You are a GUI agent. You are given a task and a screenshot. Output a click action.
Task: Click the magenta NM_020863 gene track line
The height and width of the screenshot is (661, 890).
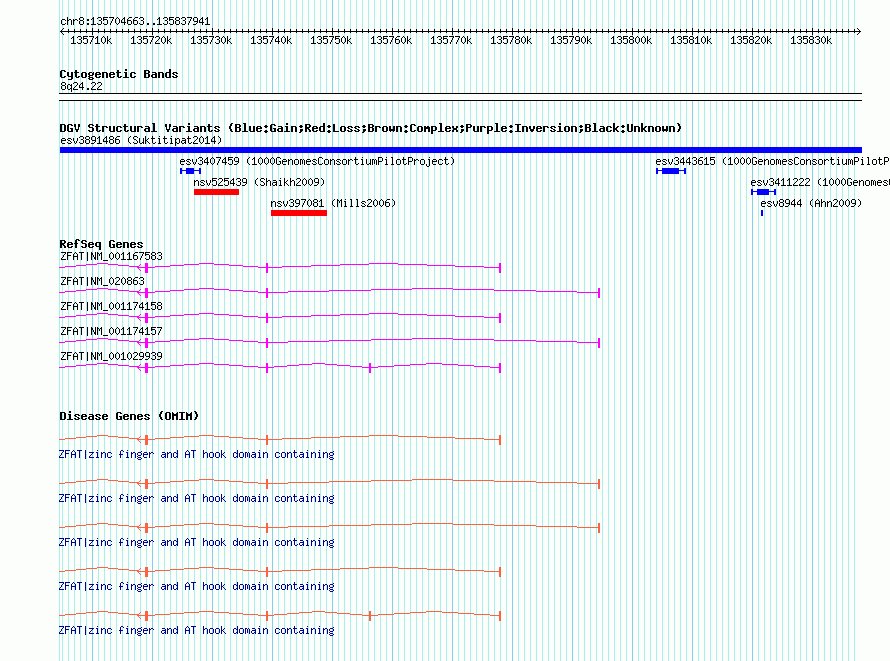point(329,292)
